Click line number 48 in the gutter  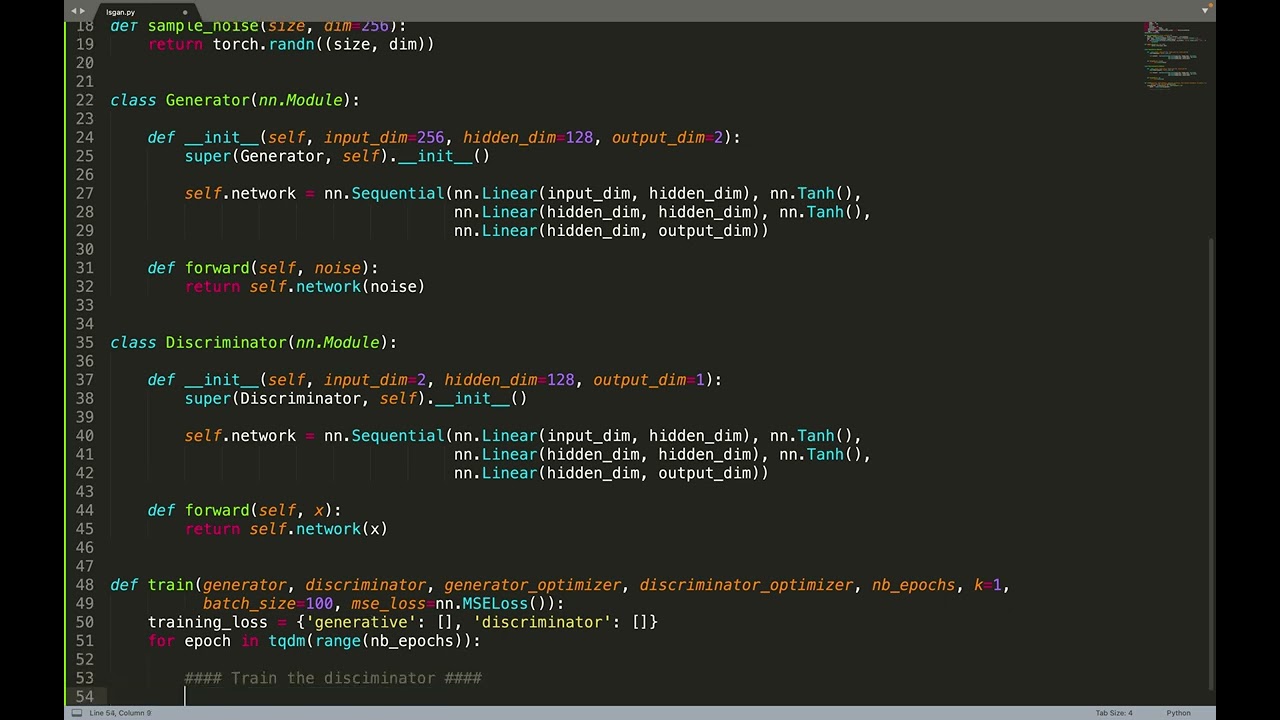pyautogui.click(x=84, y=585)
